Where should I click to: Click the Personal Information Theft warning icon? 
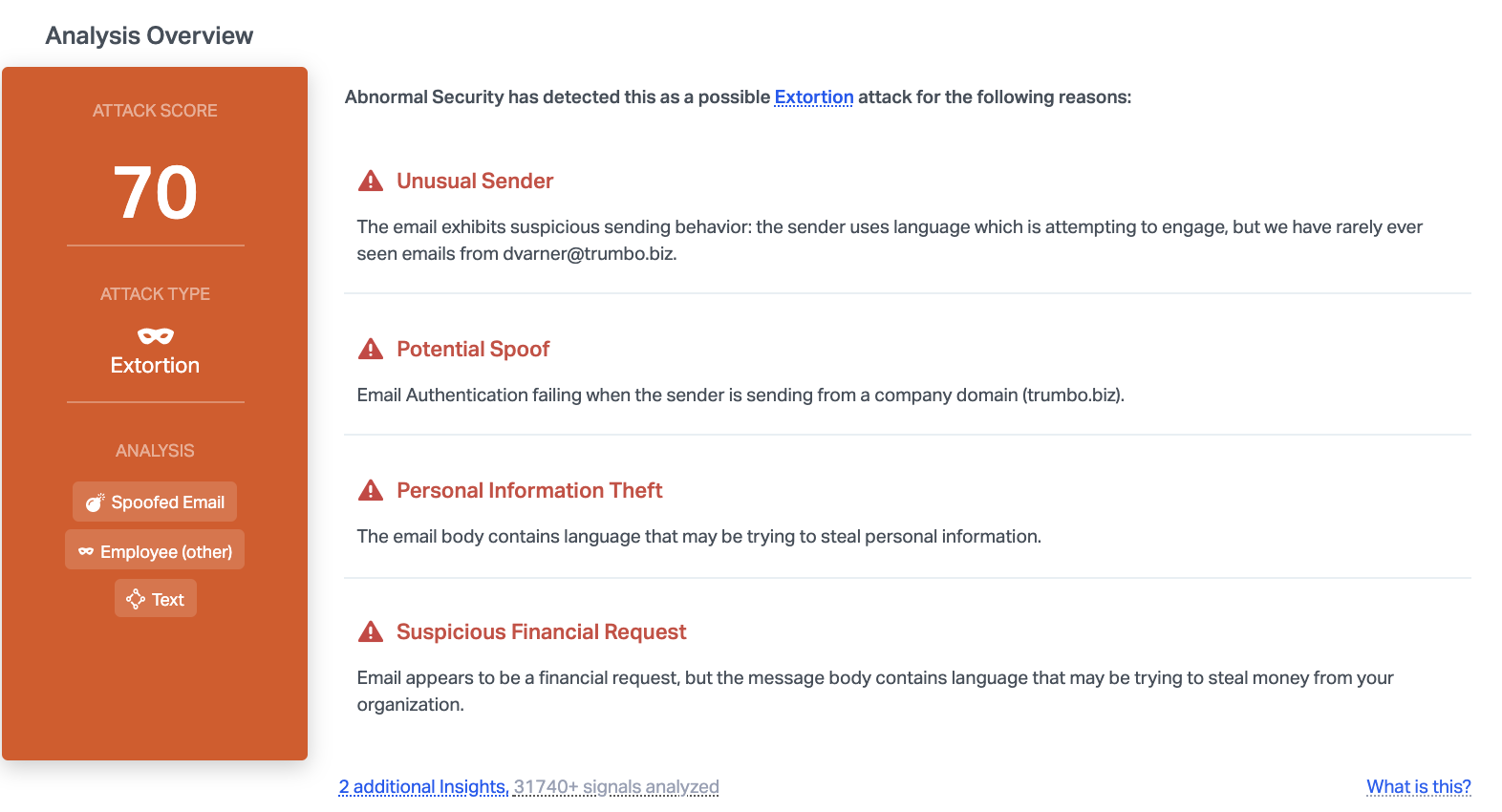370,490
